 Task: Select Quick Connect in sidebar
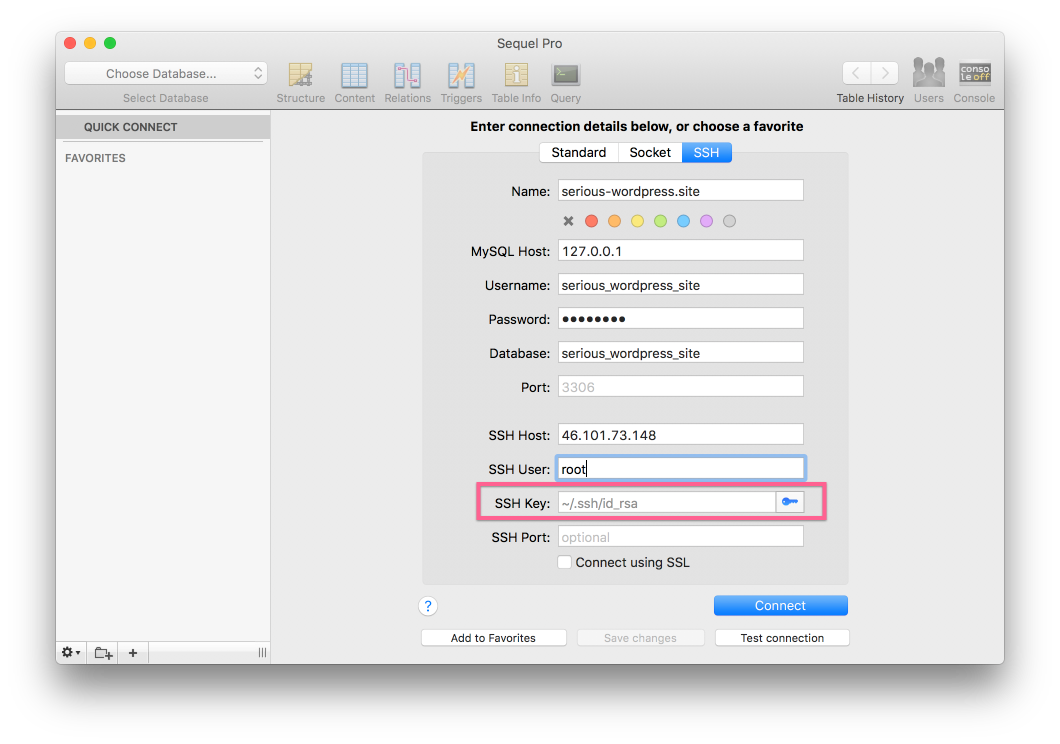tap(163, 127)
